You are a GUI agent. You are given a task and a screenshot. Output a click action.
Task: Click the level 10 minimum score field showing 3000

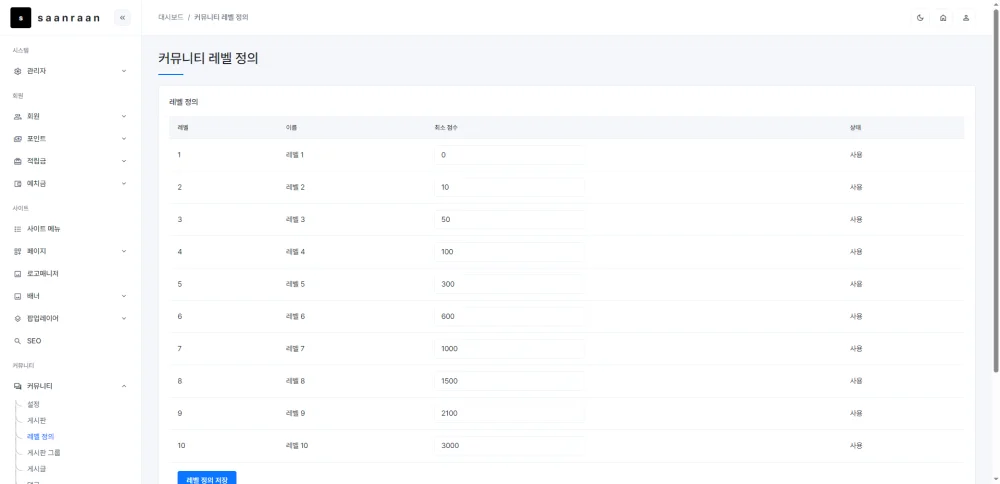[509, 446]
